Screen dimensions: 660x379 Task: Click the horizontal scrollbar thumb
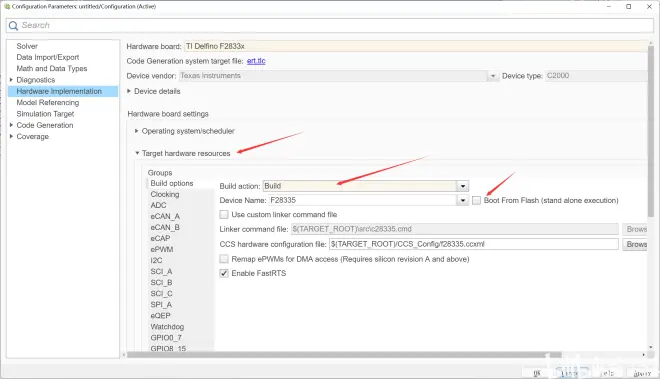pyautogui.click(x=344, y=355)
